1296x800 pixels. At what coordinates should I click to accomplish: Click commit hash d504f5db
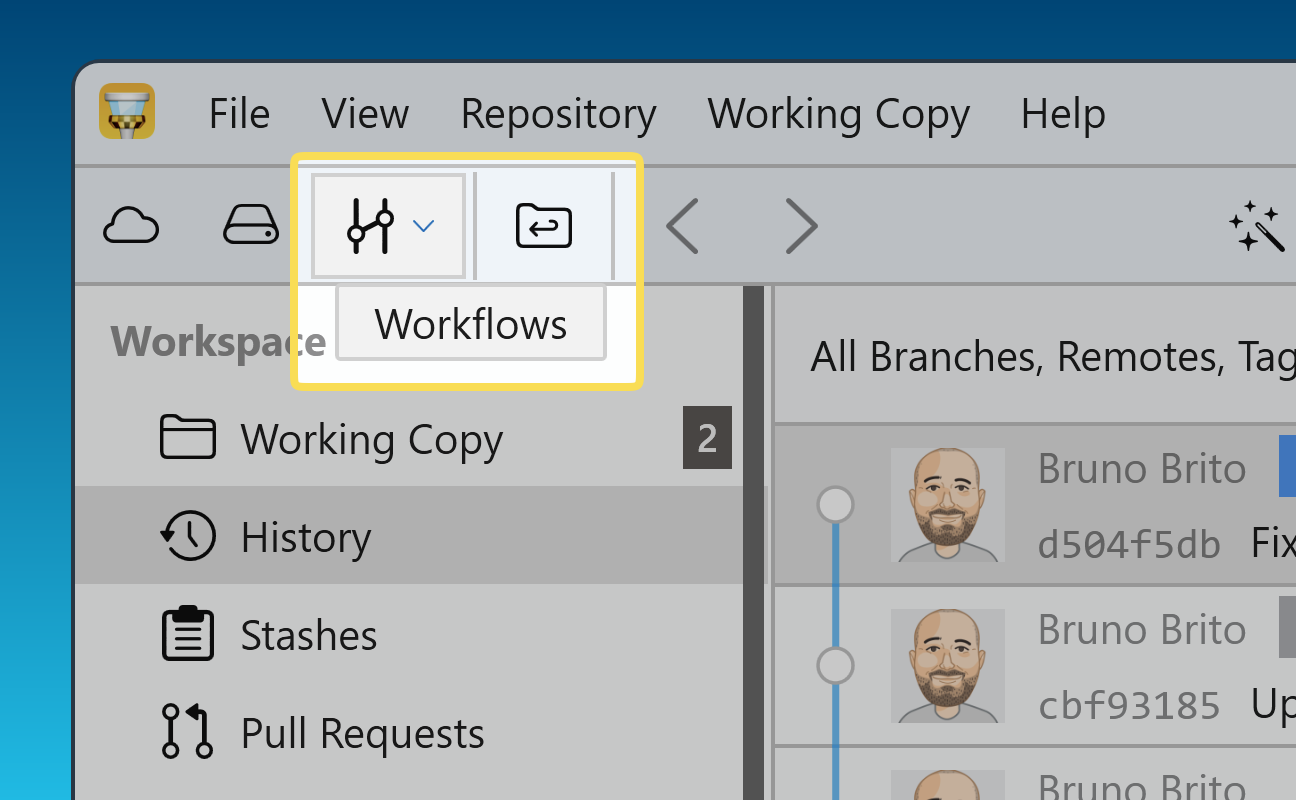(x=1129, y=544)
